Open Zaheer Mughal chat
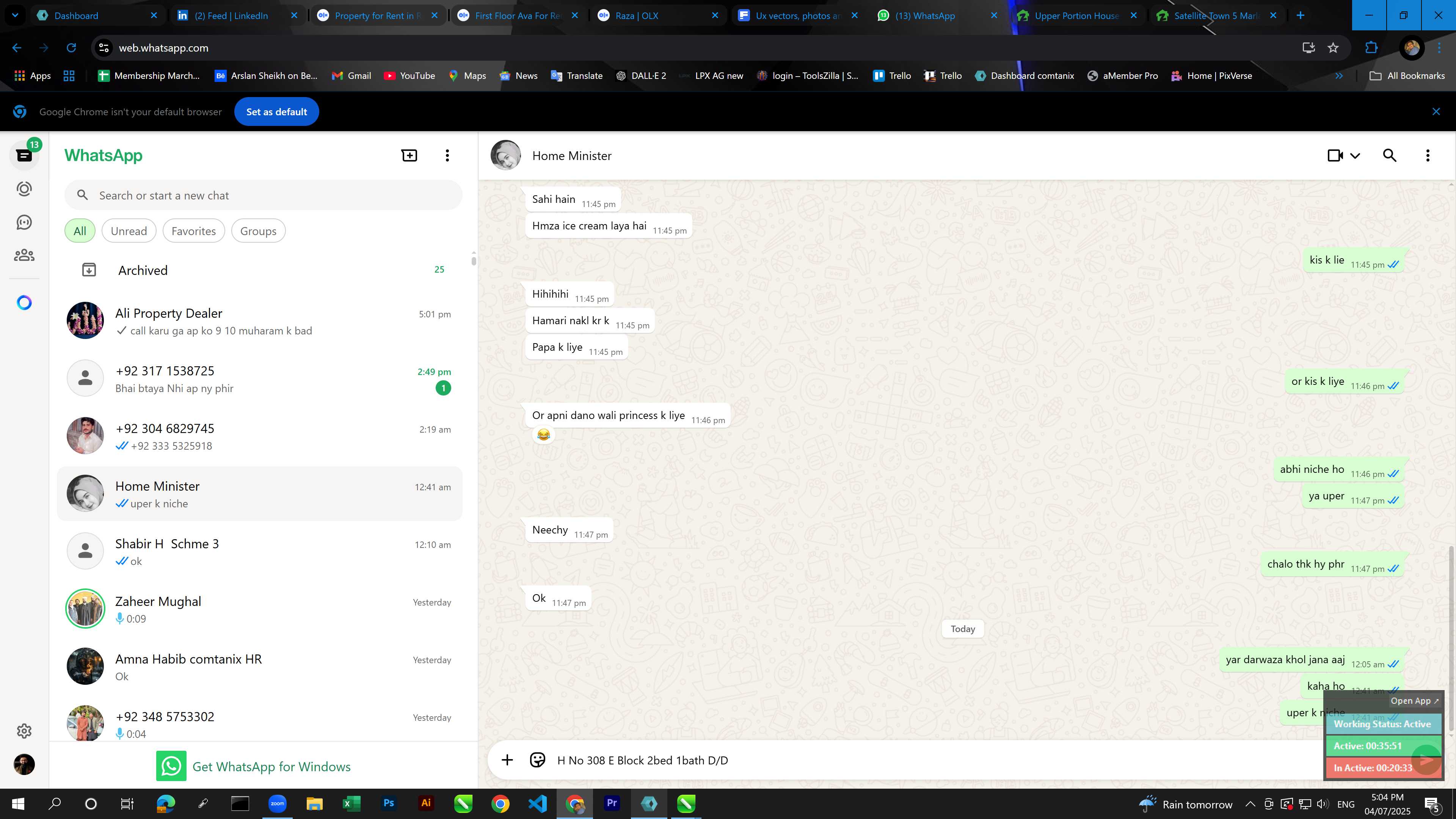This screenshot has width=1456, height=819. 260,609
